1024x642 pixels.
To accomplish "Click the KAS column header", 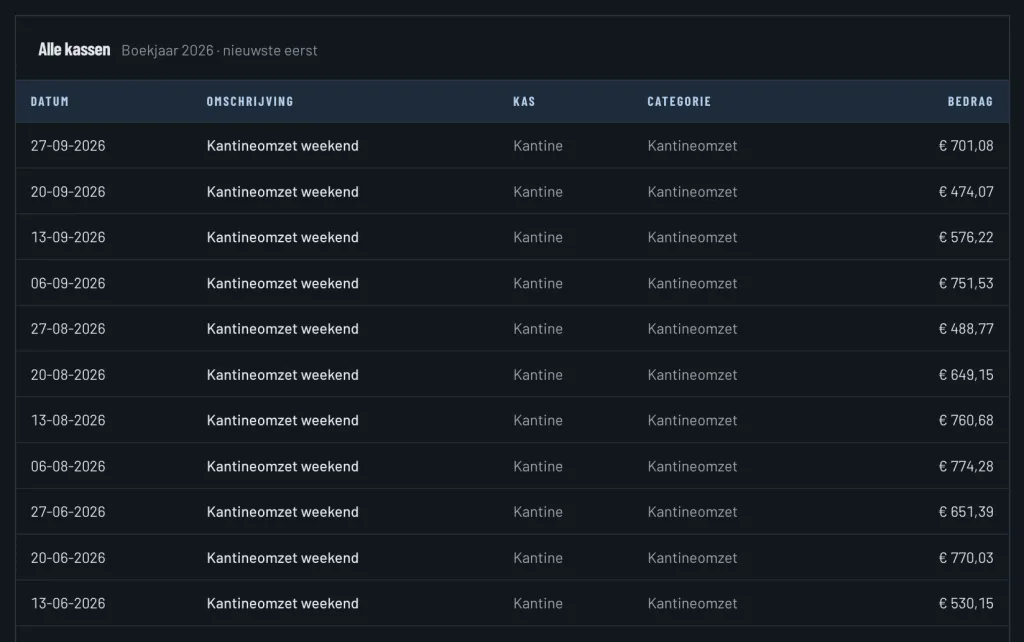I will click(x=524, y=101).
